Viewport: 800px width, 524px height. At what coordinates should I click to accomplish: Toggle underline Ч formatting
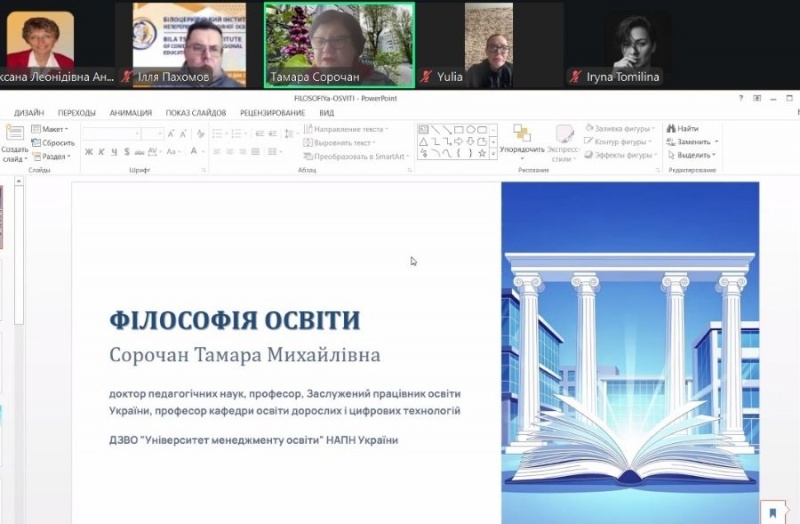[x=113, y=152]
